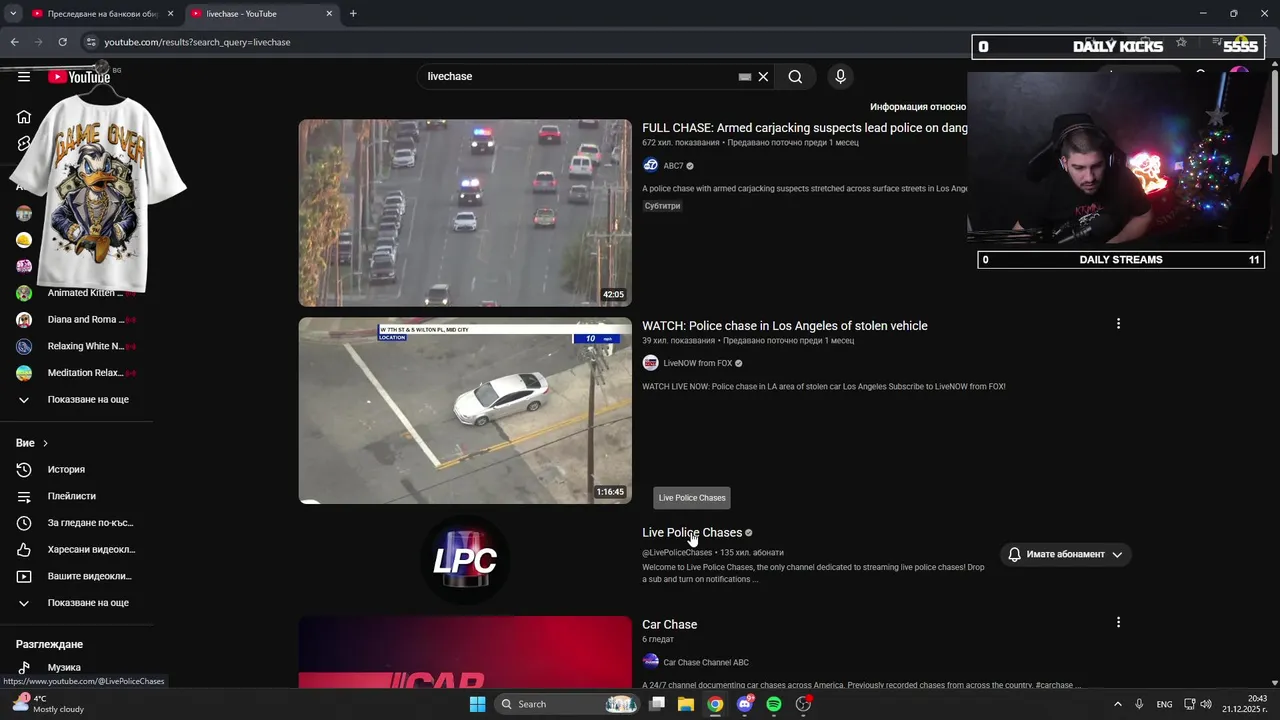Click LiveNOW from FOX channel name
Viewport: 1280px width, 720px height.
pos(697,363)
